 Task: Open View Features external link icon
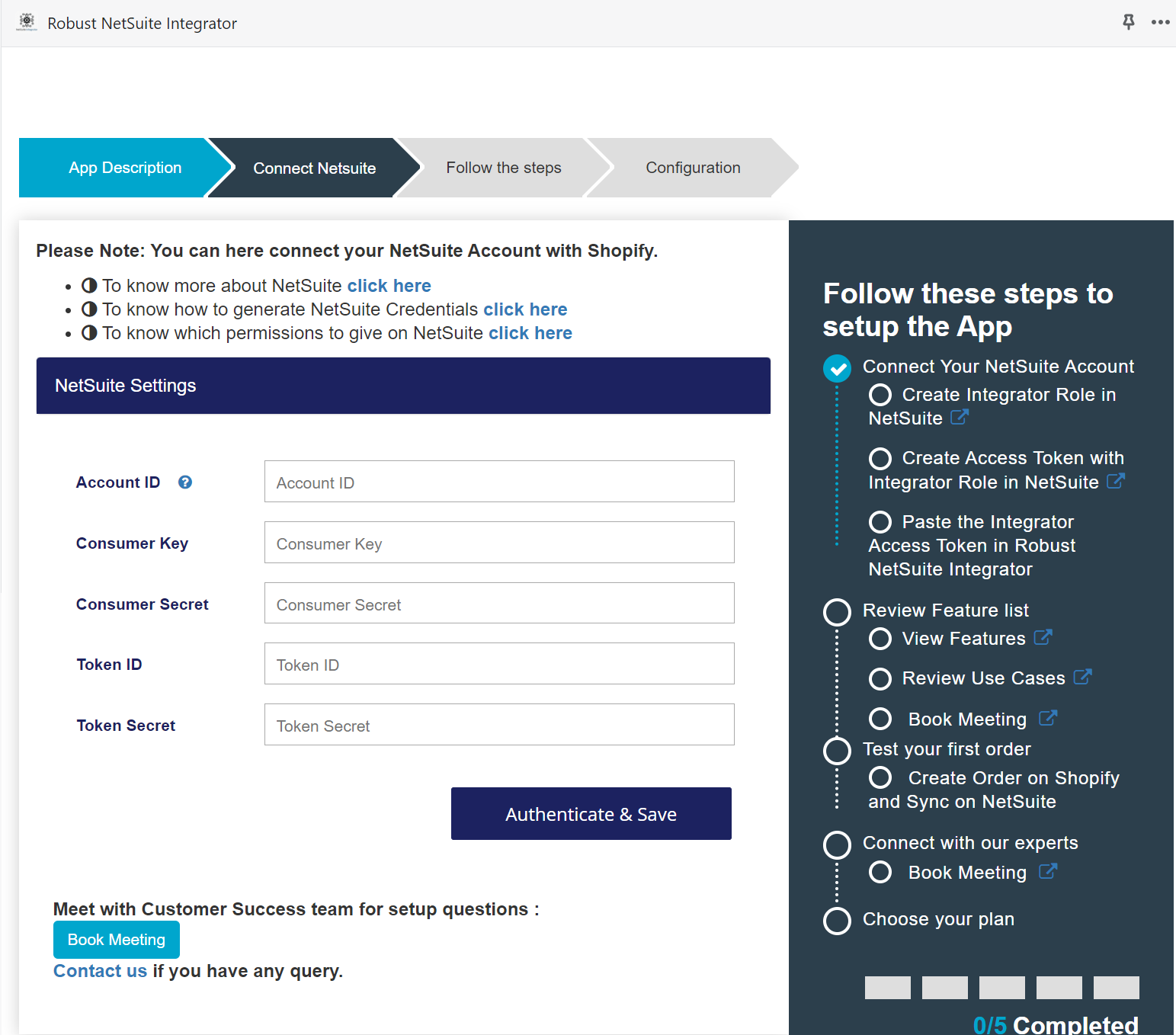pyautogui.click(x=1043, y=638)
